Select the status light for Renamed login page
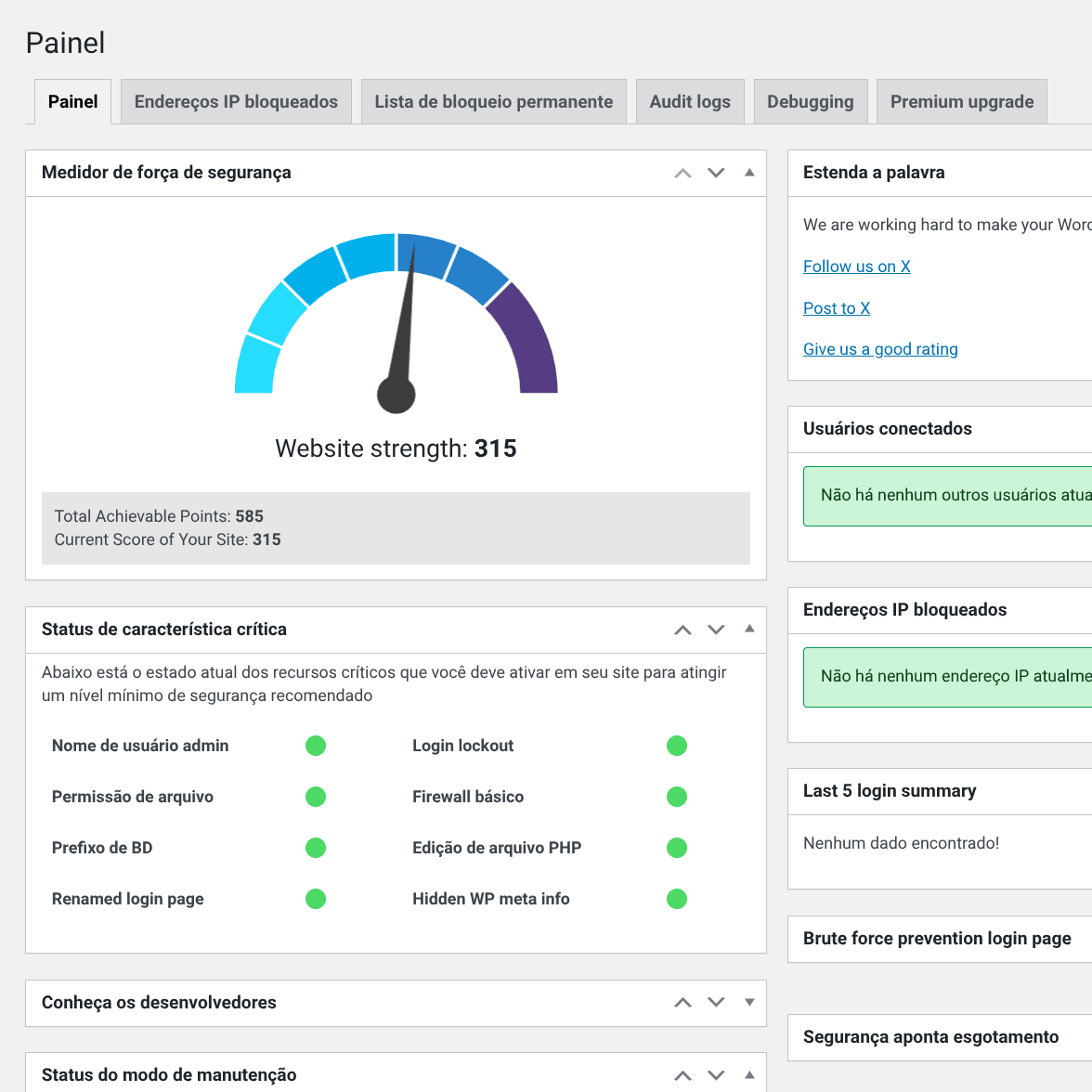Screen dimensions: 1092x1092 point(316,898)
